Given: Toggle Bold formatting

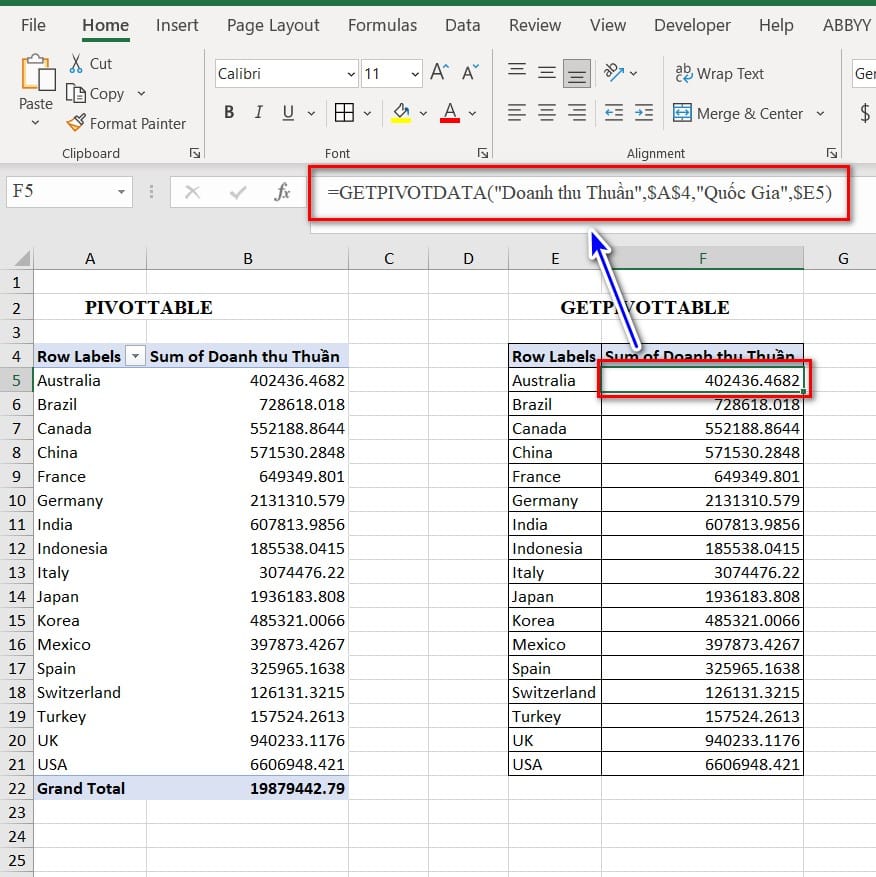Looking at the screenshot, I should point(229,112).
